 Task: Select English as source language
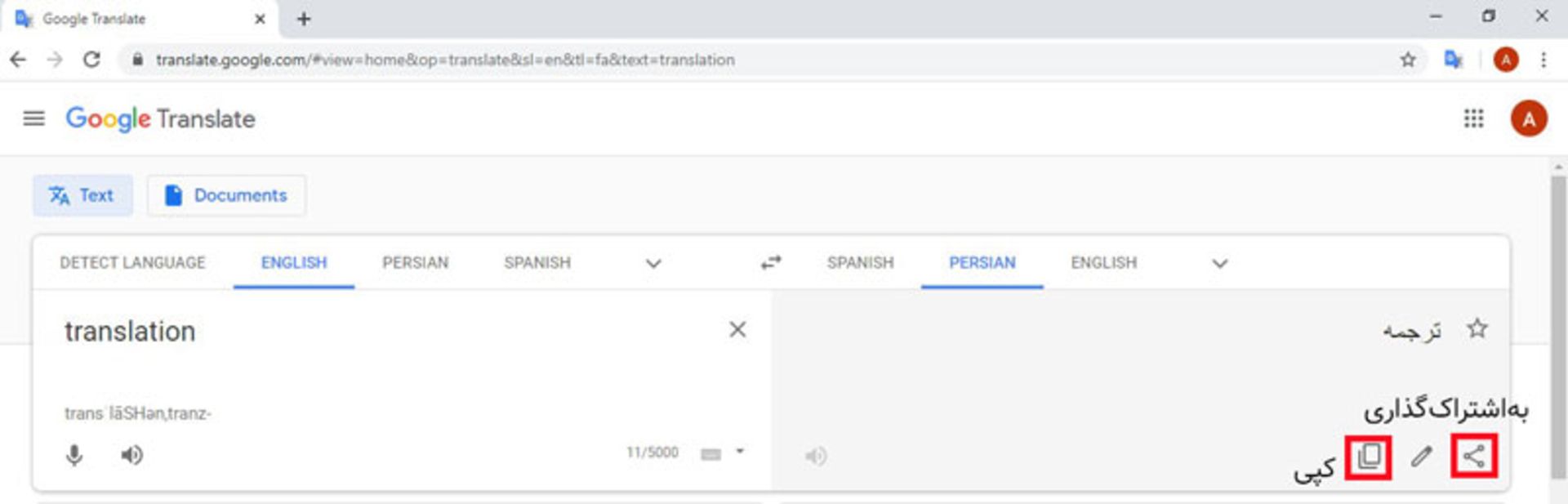[x=294, y=262]
